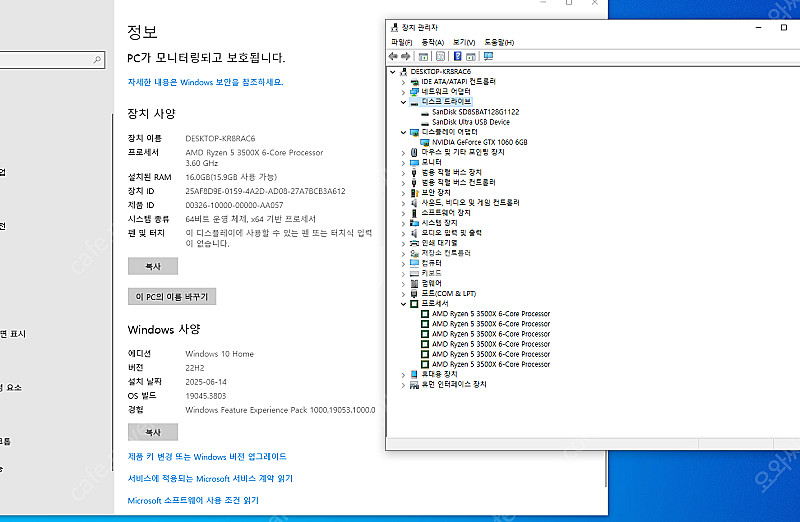Select the 범용 직렬 버스 장치 tree label
Image resolution: width=800 pixels, height=522 pixels.
click(x=451, y=172)
